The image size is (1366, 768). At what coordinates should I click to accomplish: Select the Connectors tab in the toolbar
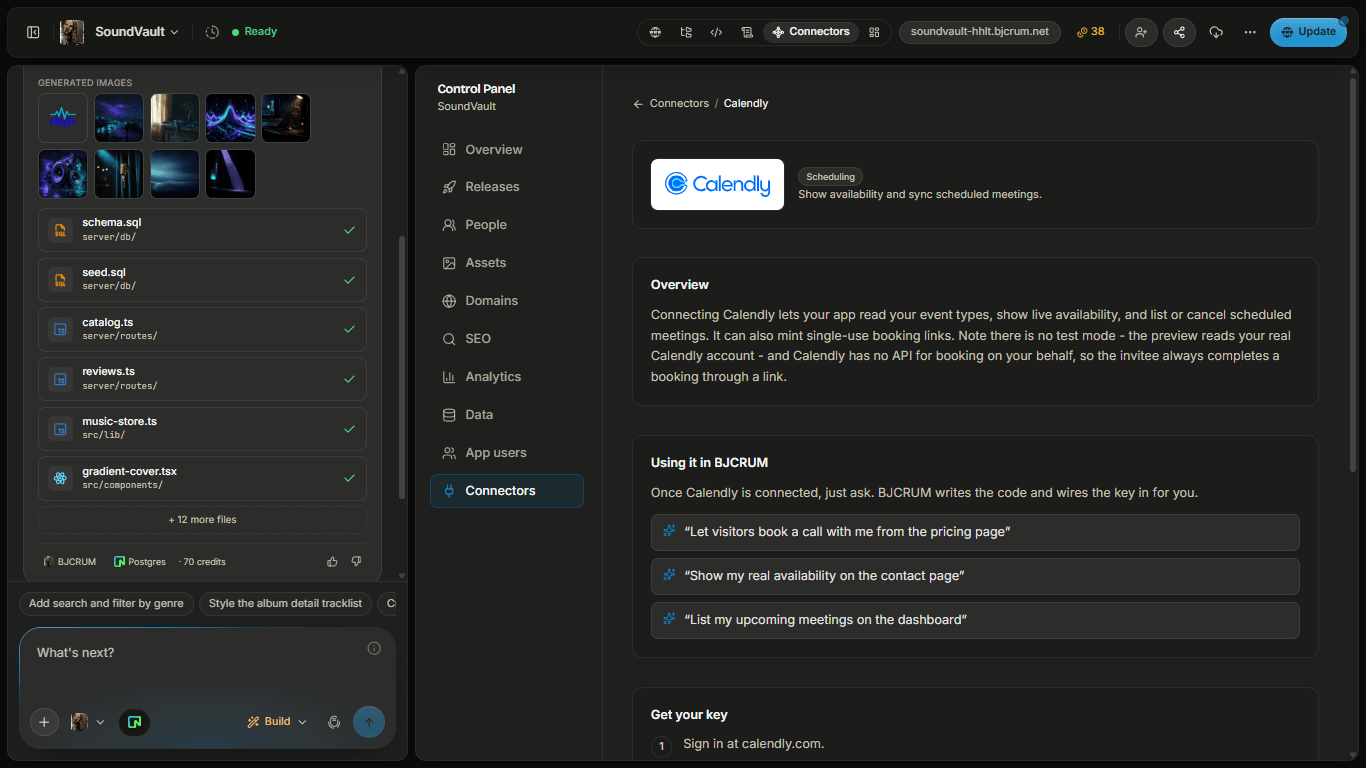pyautogui.click(x=811, y=32)
